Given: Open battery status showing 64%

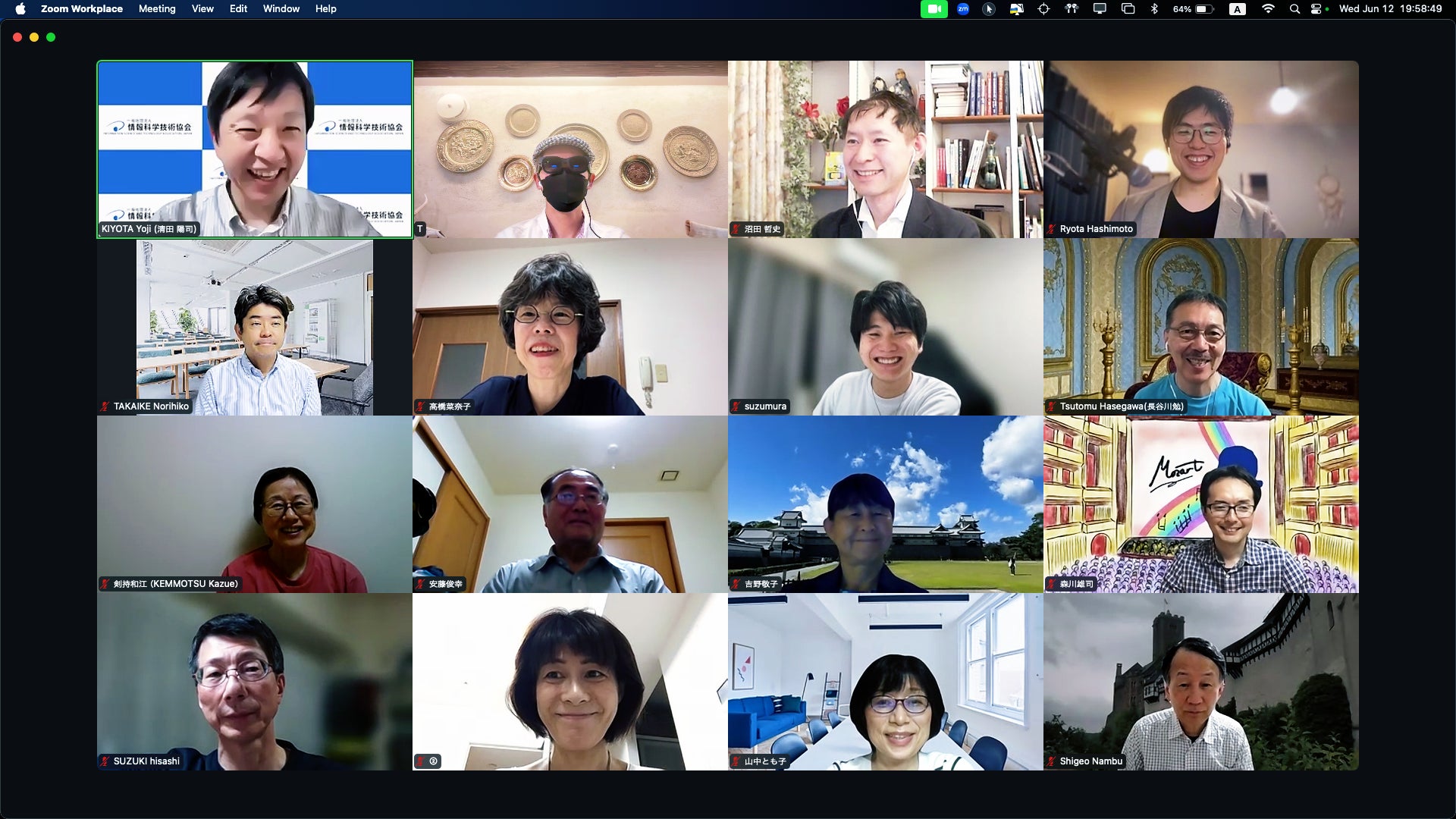Looking at the screenshot, I should (x=1194, y=9).
